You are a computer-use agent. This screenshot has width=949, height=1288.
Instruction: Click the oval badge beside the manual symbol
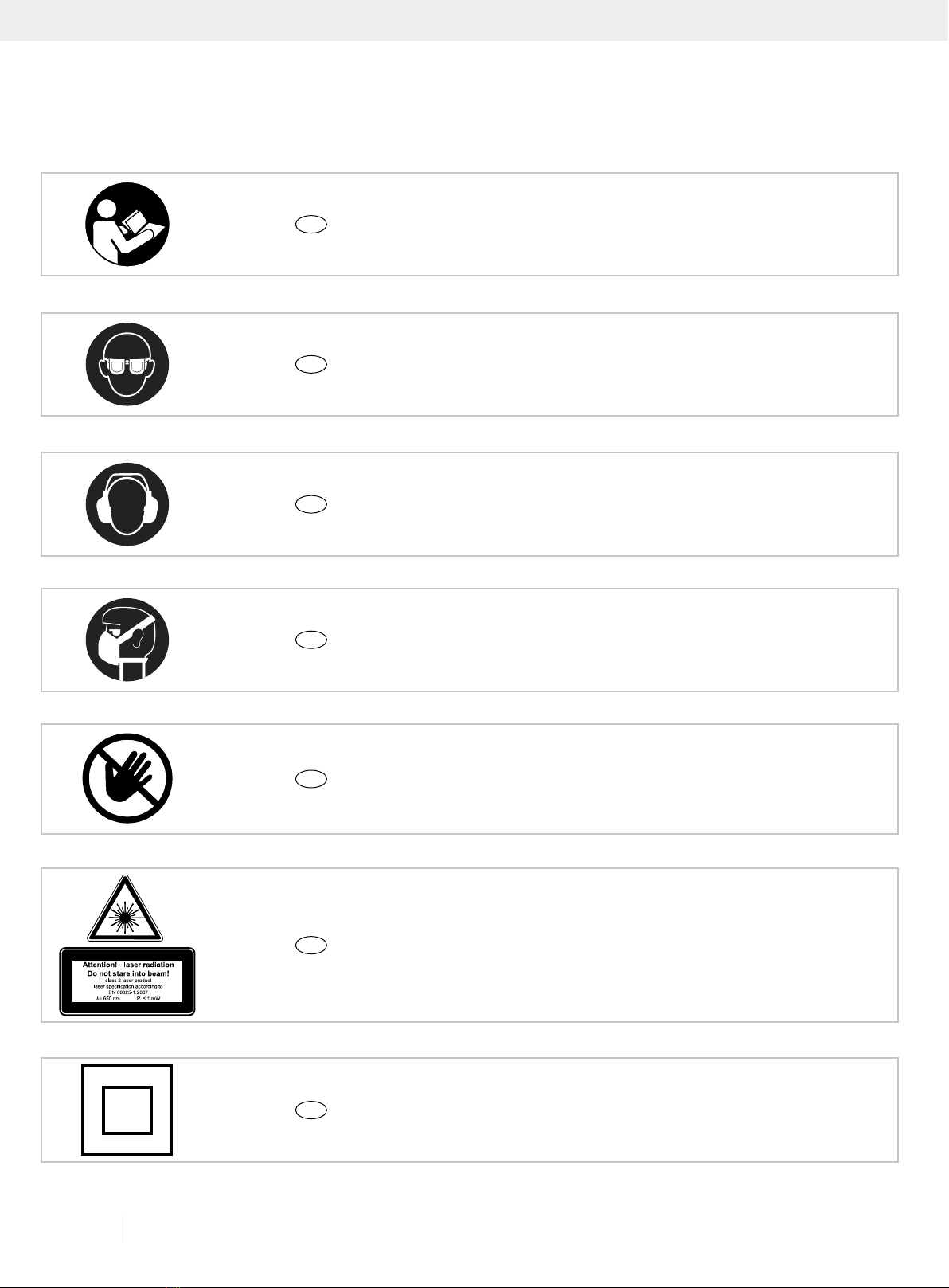(311, 225)
